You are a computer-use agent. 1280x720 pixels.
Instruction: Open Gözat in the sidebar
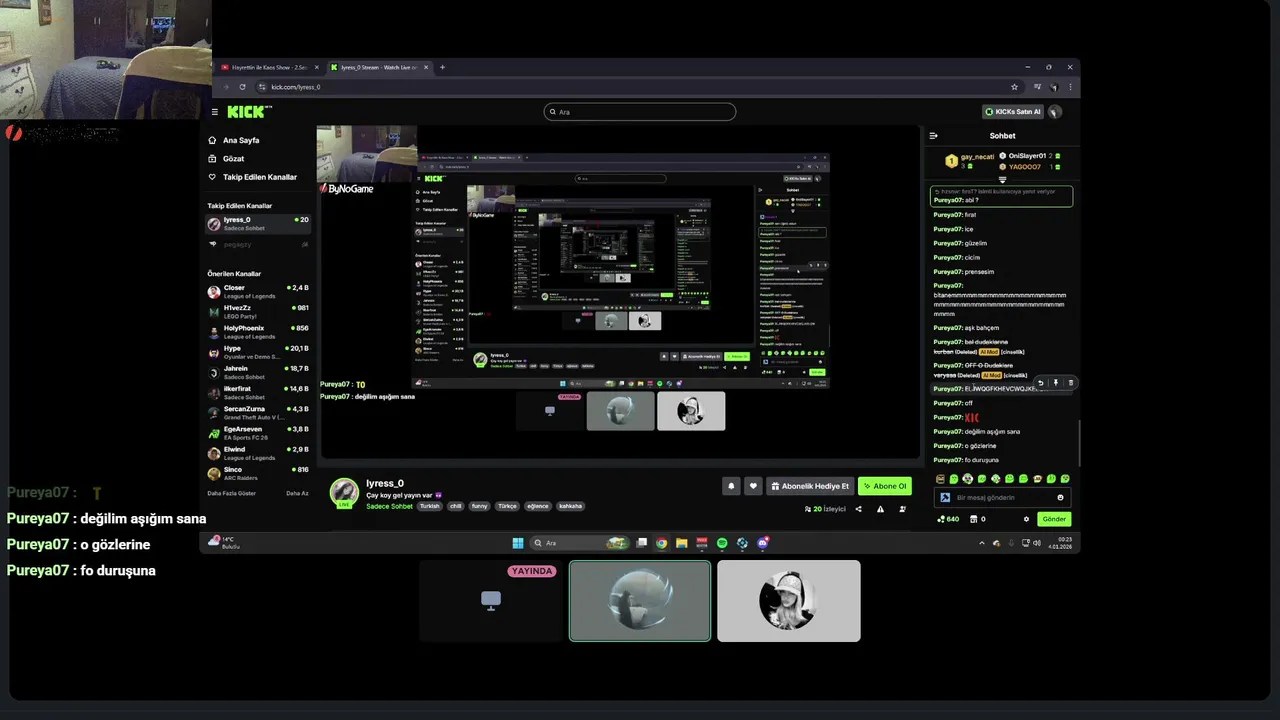click(233, 158)
